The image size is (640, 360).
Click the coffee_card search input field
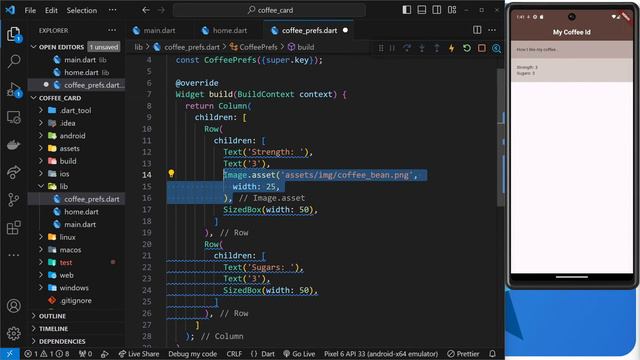coord(269,10)
